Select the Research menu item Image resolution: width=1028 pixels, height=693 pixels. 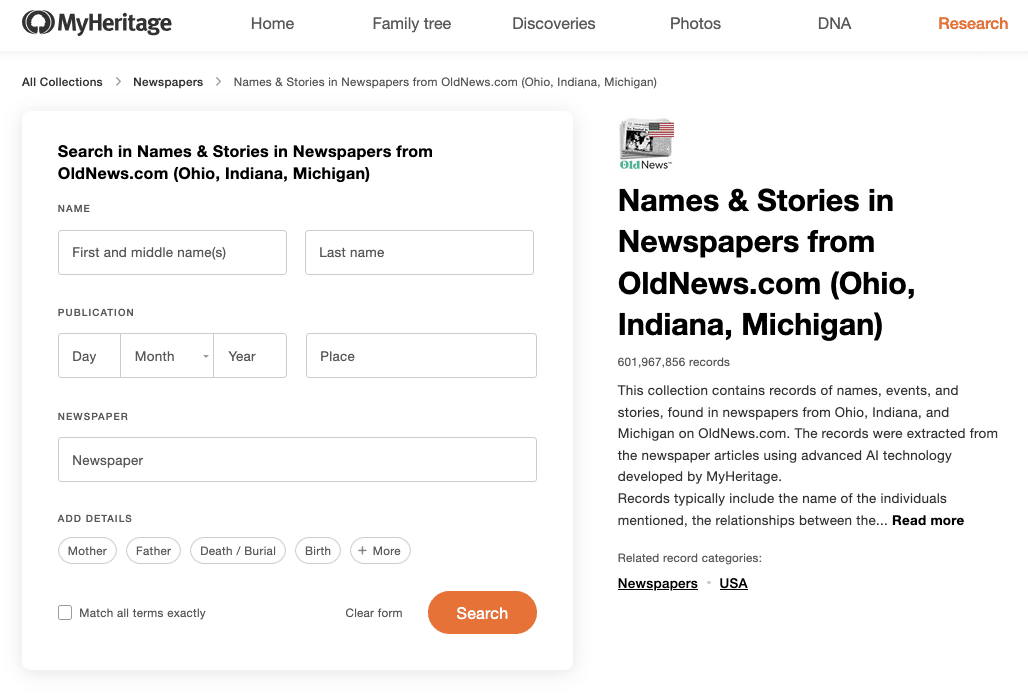tap(972, 23)
